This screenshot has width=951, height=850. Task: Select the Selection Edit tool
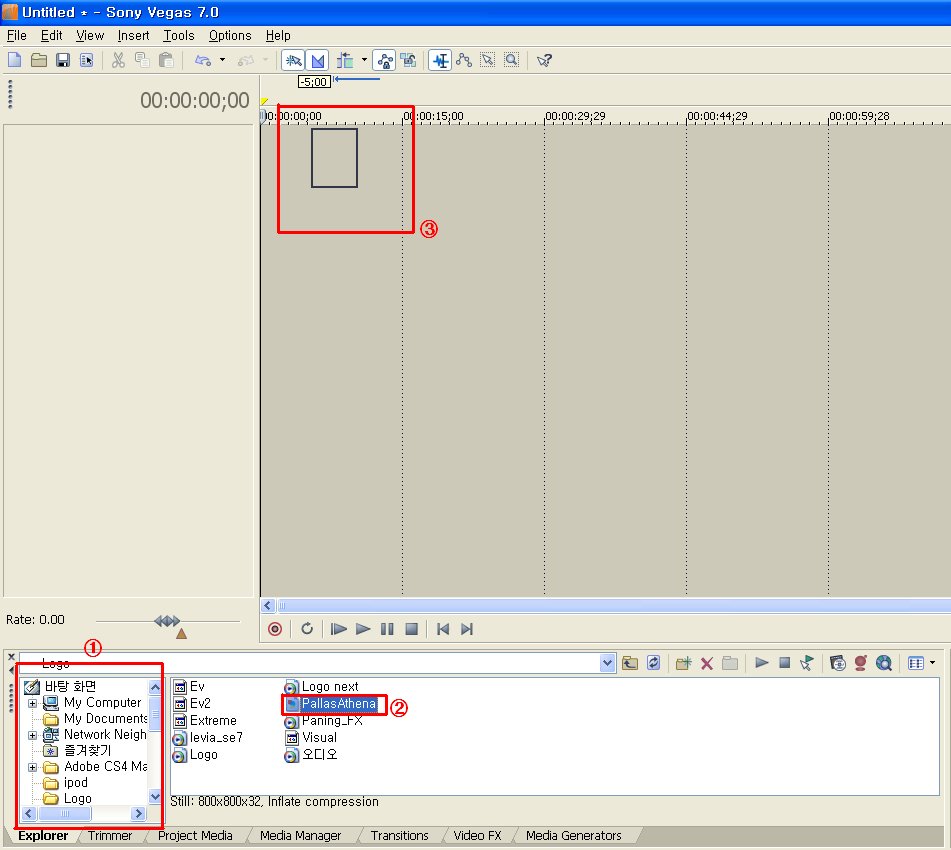(488, 60)
